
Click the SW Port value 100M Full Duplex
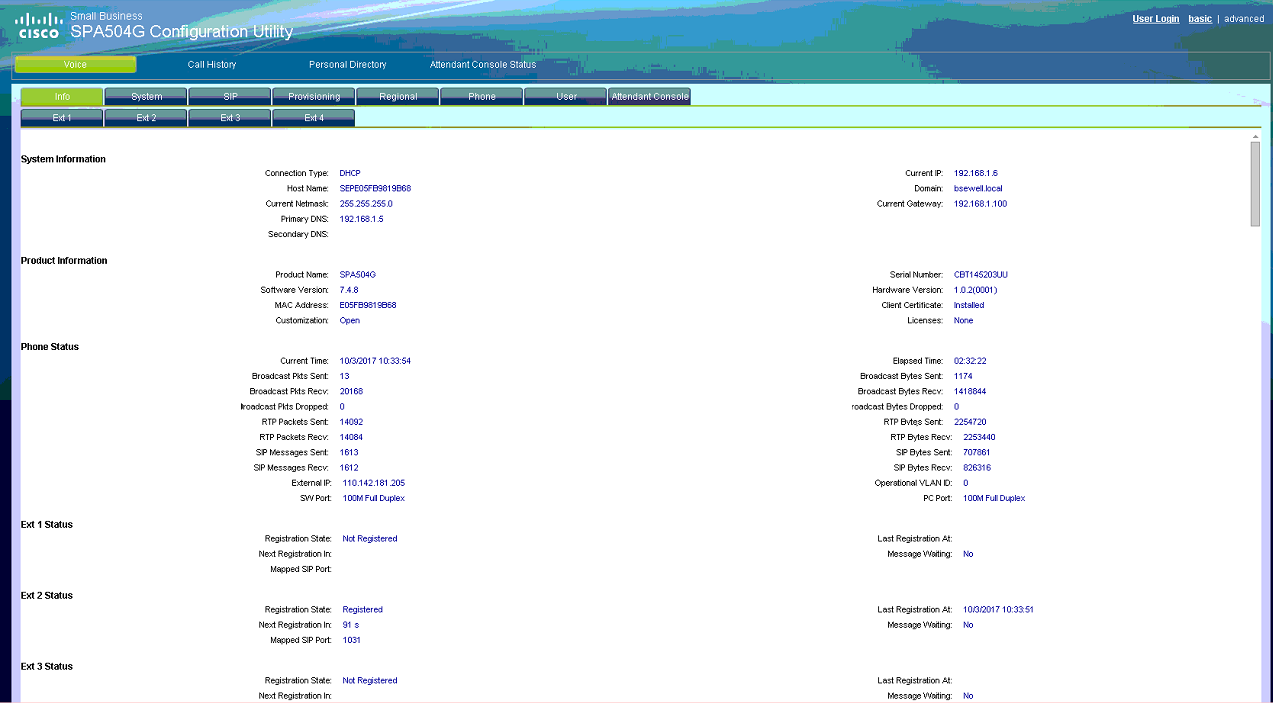point(373,498)
